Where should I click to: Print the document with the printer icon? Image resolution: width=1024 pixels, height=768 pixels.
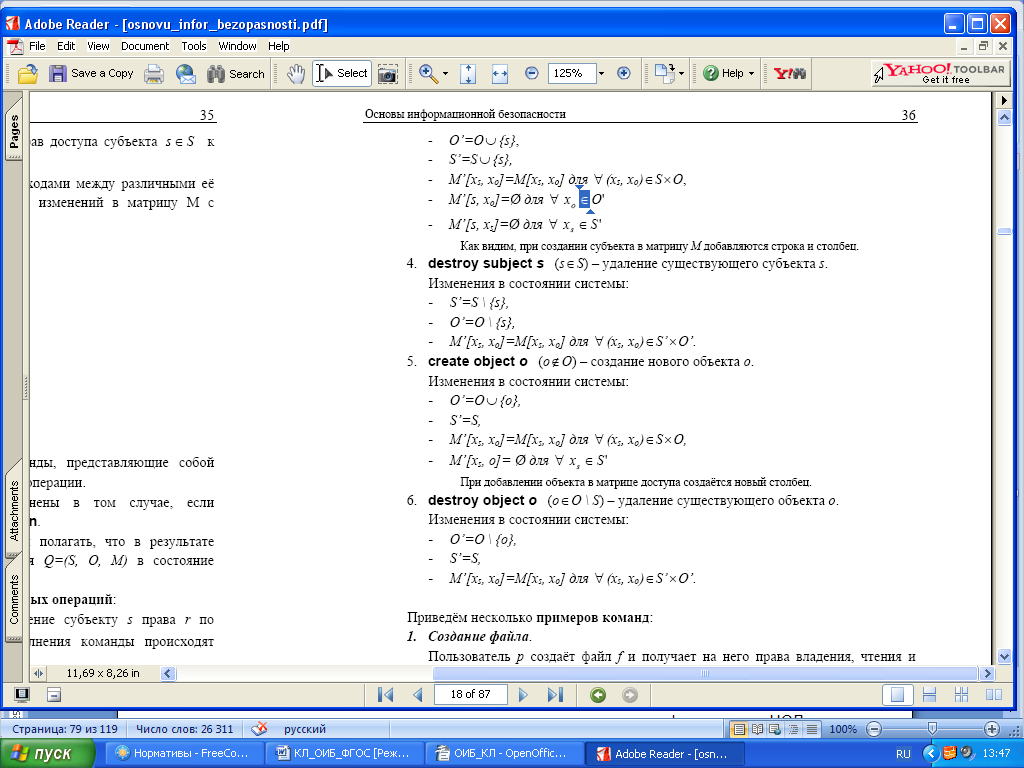click(x=154, y=74)
